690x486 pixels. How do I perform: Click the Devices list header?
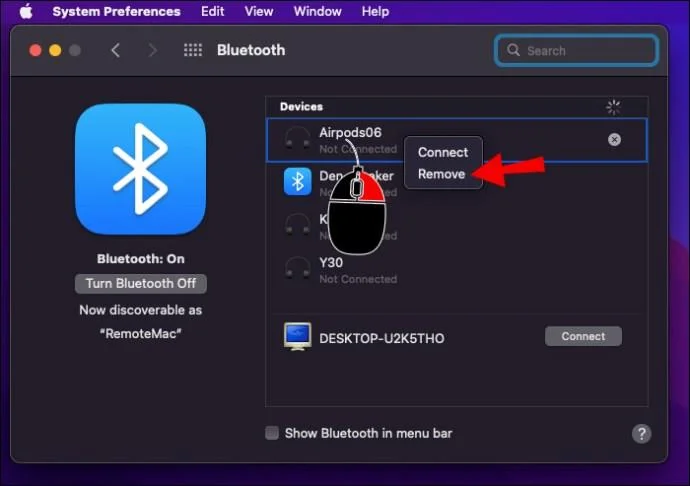coord(301,107)
